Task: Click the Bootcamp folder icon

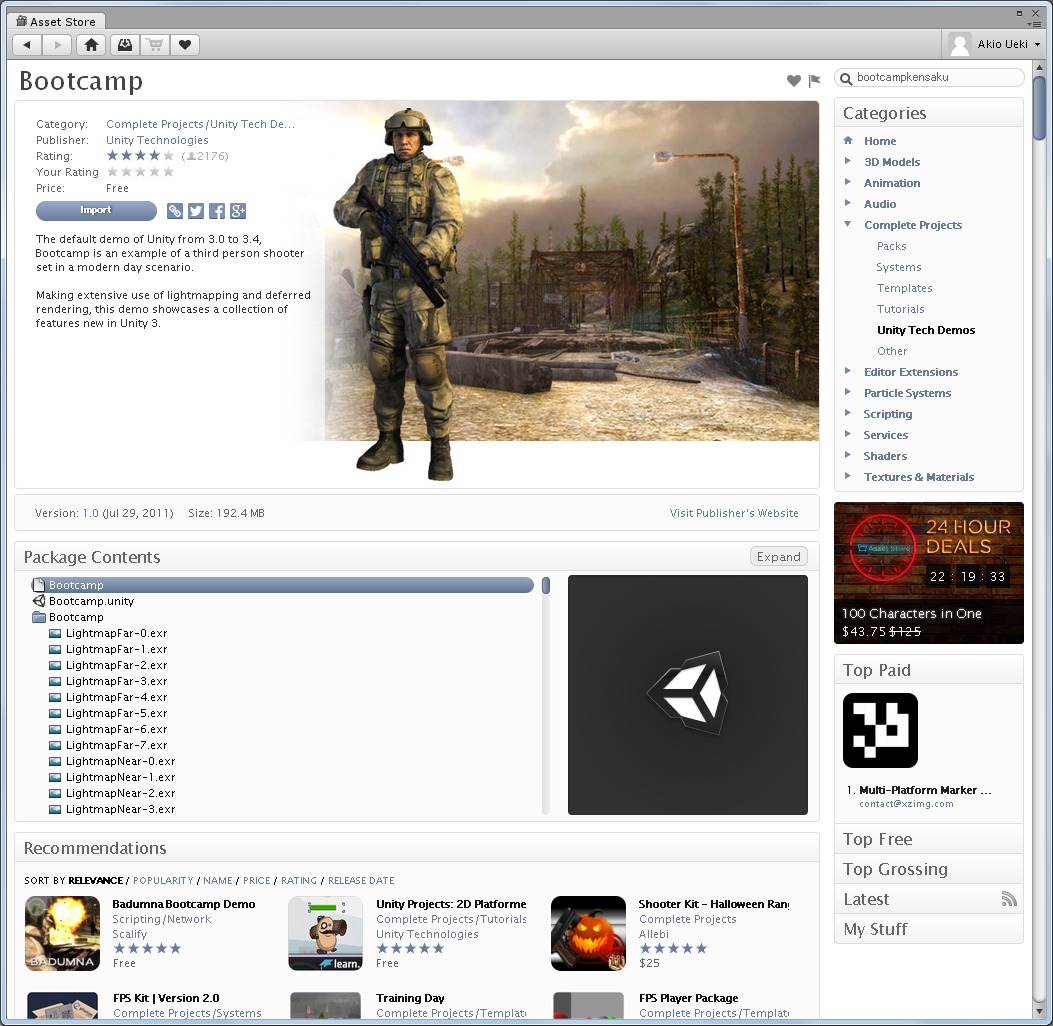Action: (x=40, y=617)
